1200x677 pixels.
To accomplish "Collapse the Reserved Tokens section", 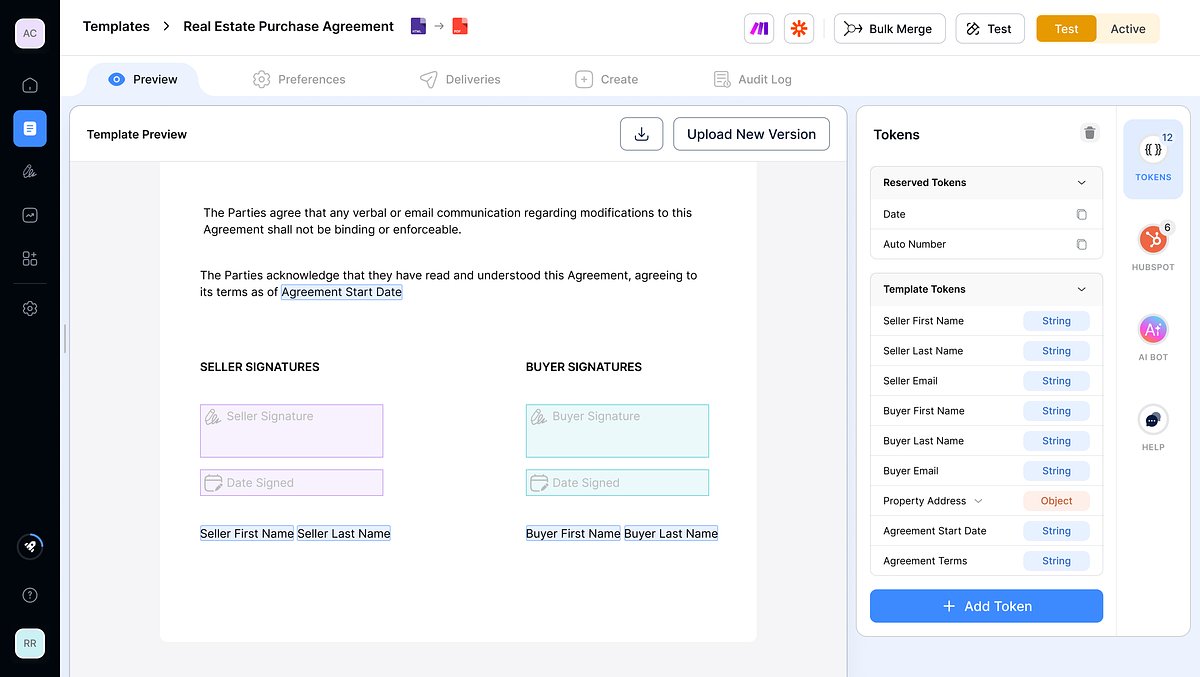I will pos(1079,182).
